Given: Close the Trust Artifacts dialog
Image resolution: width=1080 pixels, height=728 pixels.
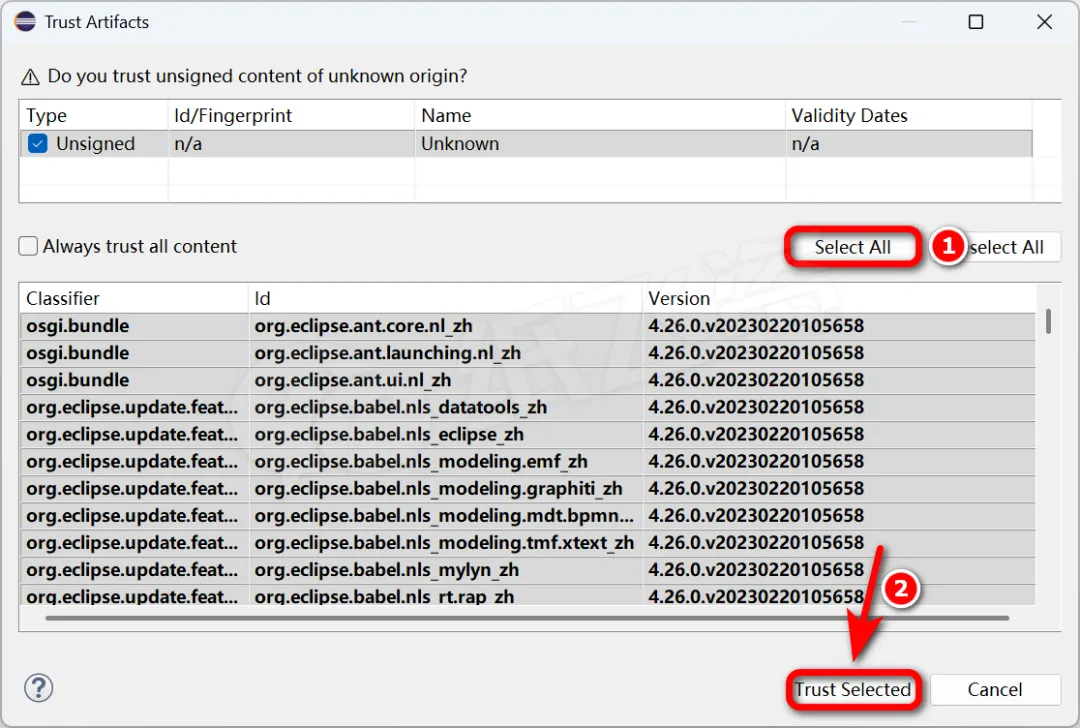Looking at the screenshot, I should pos(1044,22).
